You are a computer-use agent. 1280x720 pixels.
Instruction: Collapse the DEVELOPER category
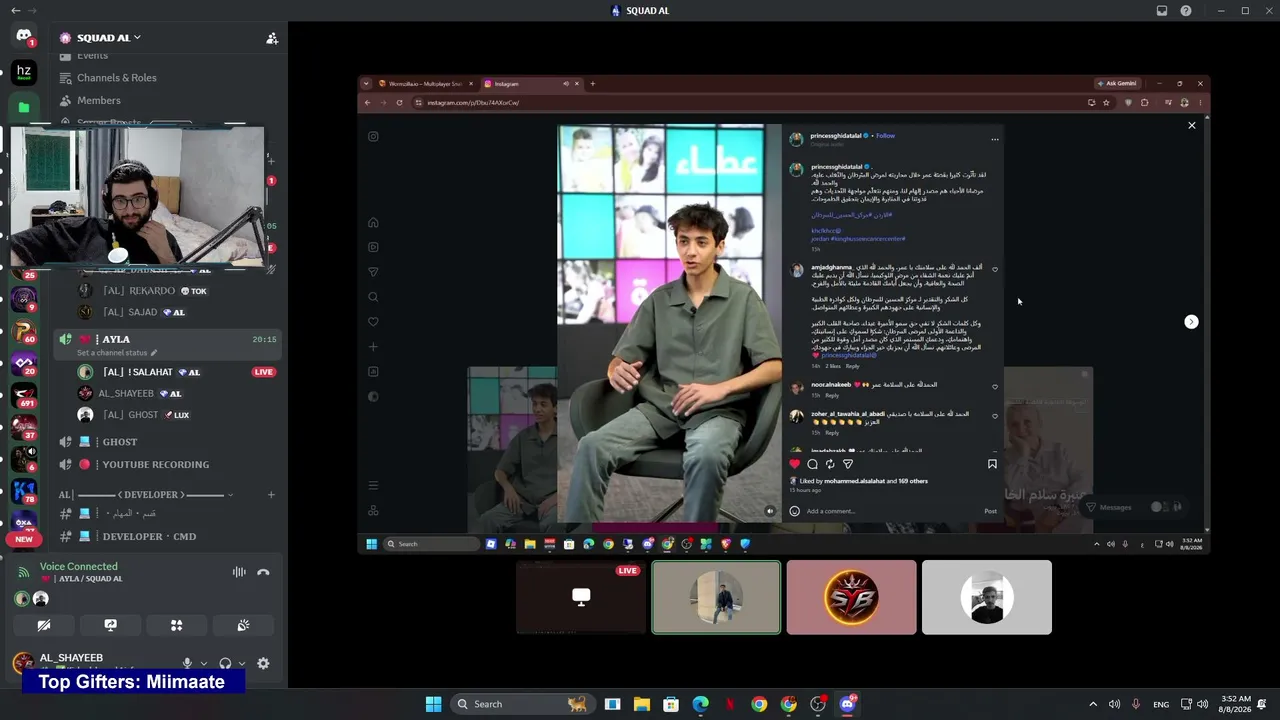[x=146, y=495]
